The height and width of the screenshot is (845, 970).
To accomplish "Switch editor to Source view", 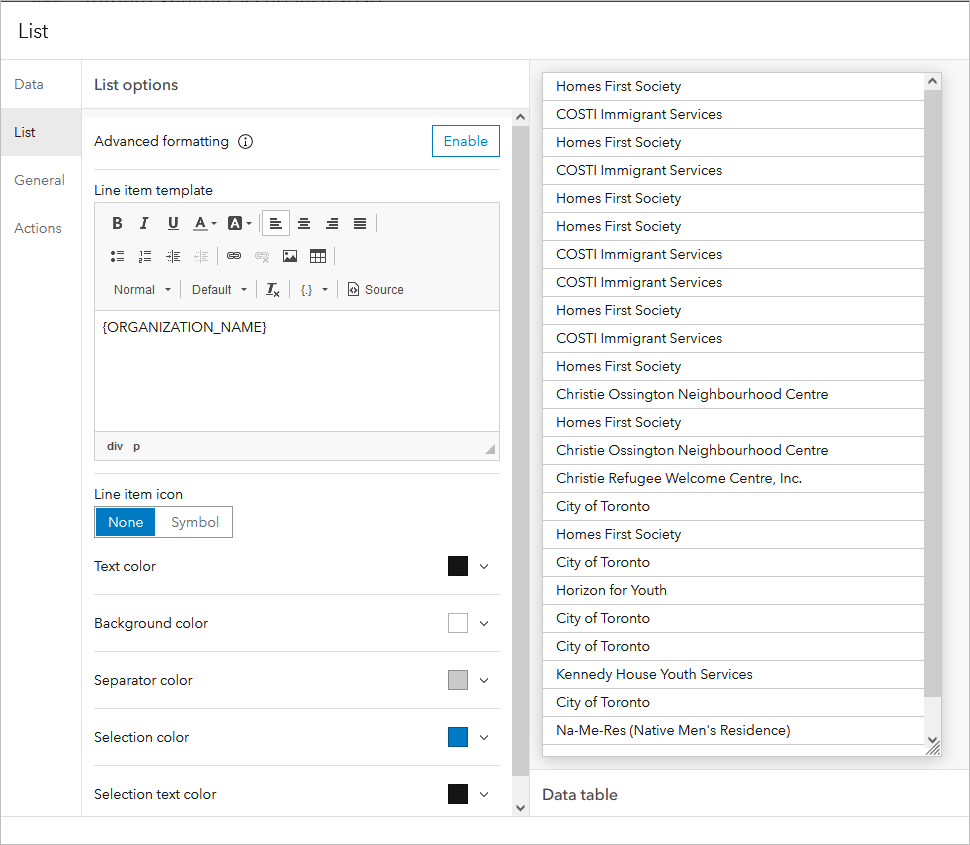I will tap(376, 290).
